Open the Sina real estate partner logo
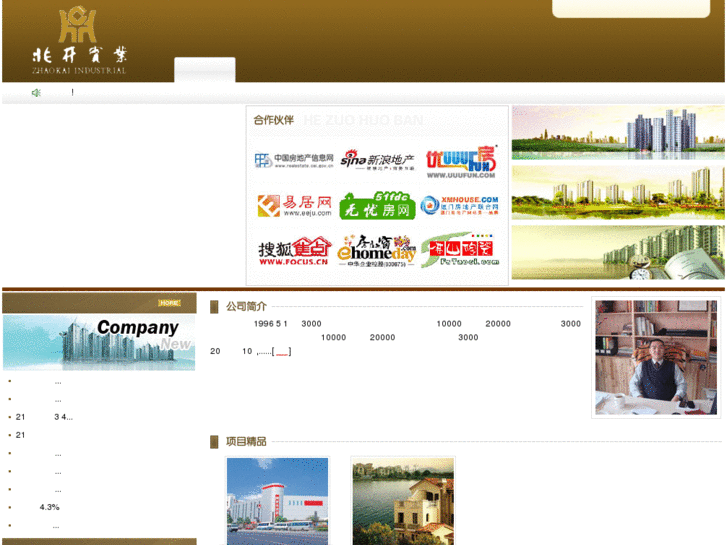727x545 pixels. pos(377,160)
